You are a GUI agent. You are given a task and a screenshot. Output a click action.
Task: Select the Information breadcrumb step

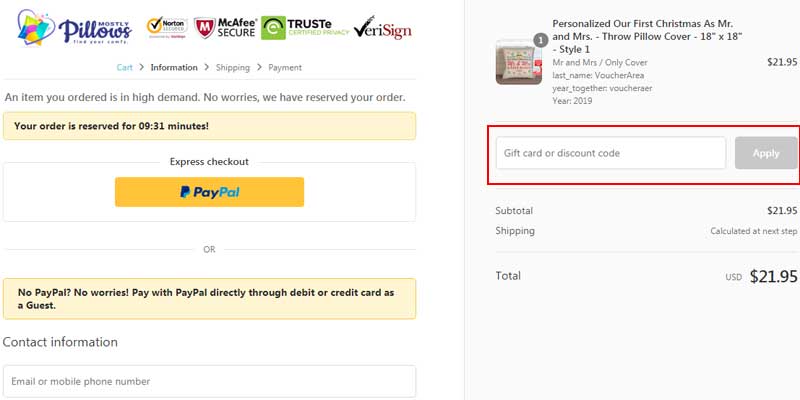tap(174, 67)
